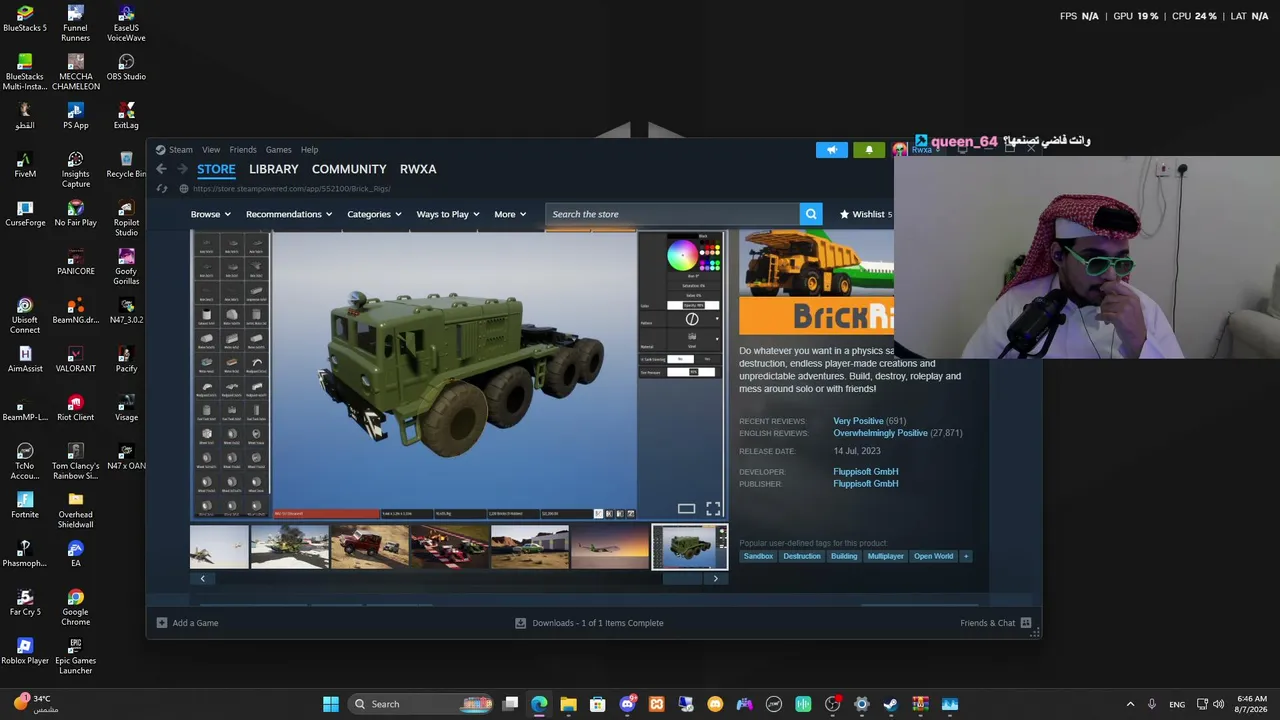This screenshot has height=720, width=1280.
Task: Open Epic Games Launcher desktop icon
Action: coord(75,656)
